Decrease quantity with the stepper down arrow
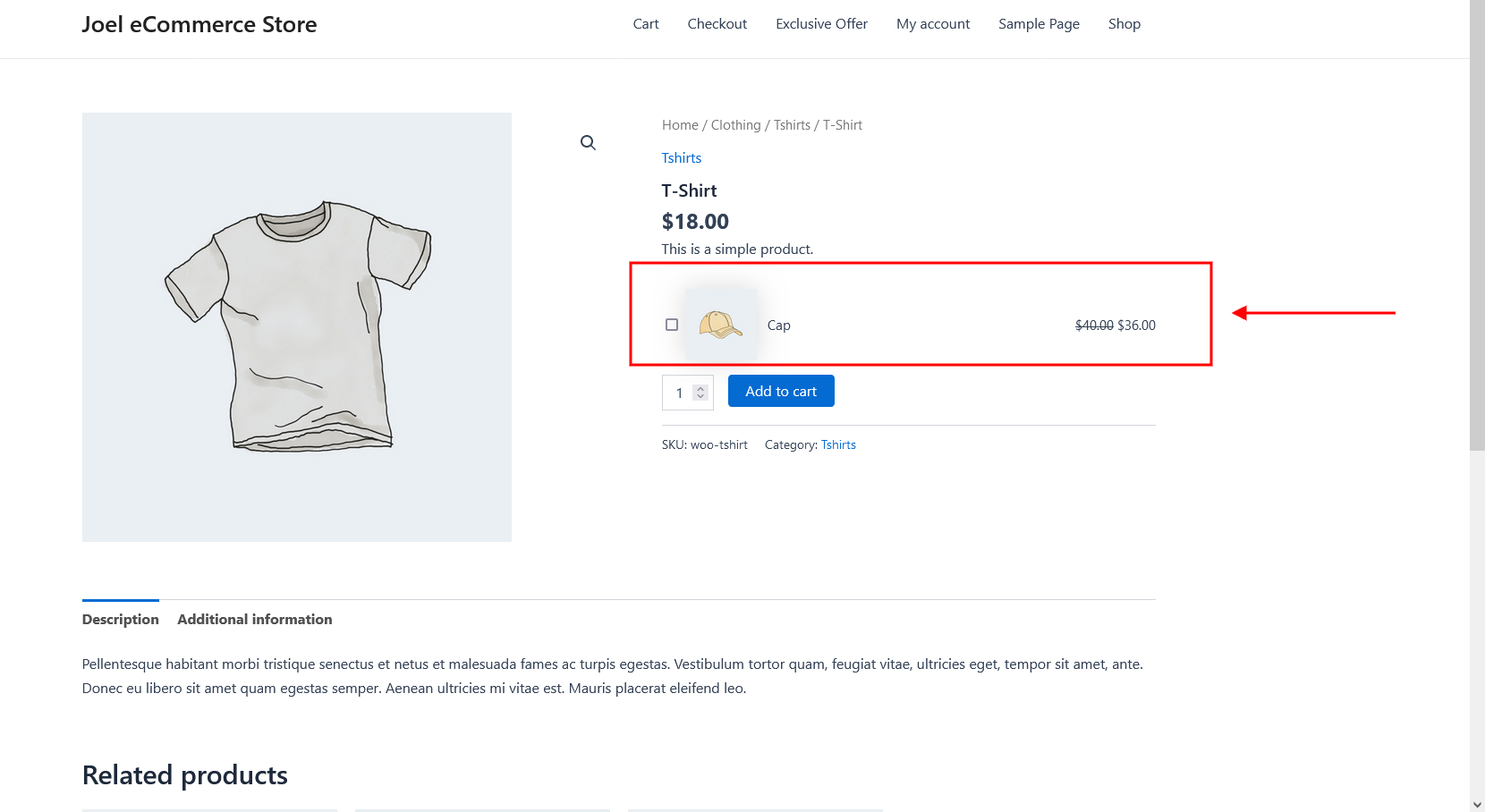1485x812 pixels. (x=700, y=397)
